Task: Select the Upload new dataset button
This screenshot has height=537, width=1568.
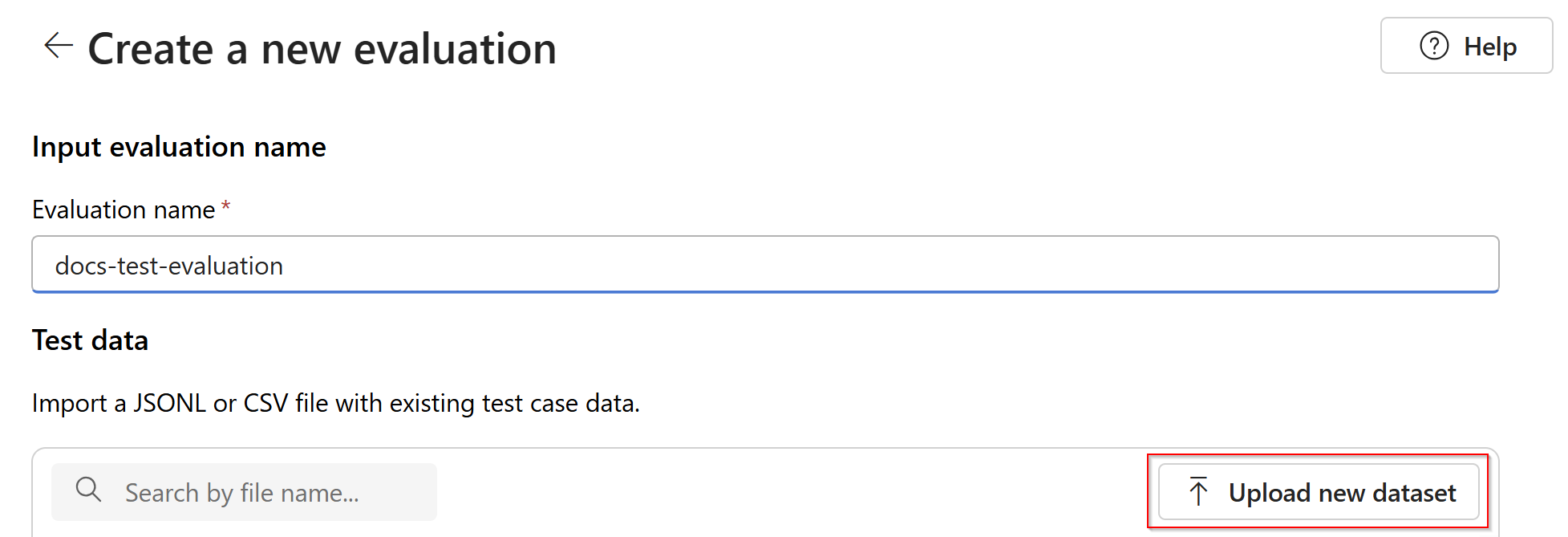Action: point(1319,491)
